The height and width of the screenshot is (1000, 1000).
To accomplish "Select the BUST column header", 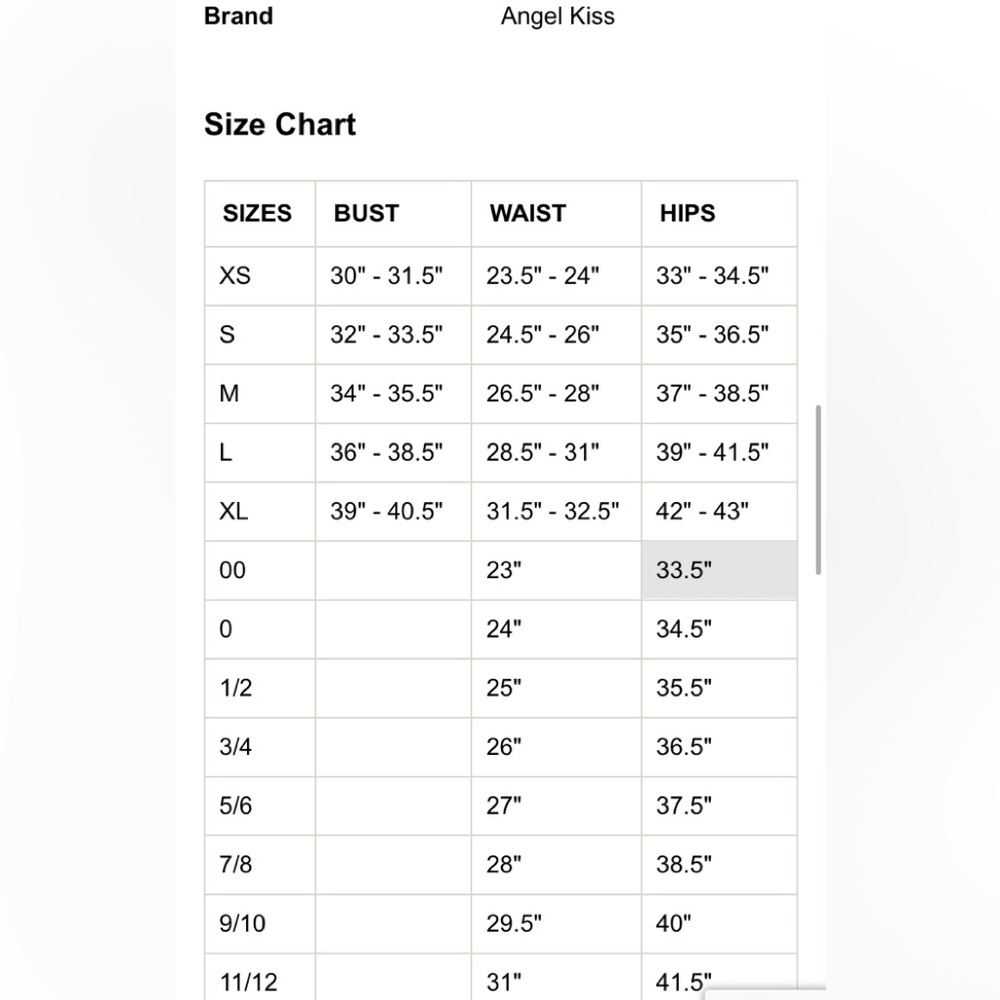I will point(367,213).
